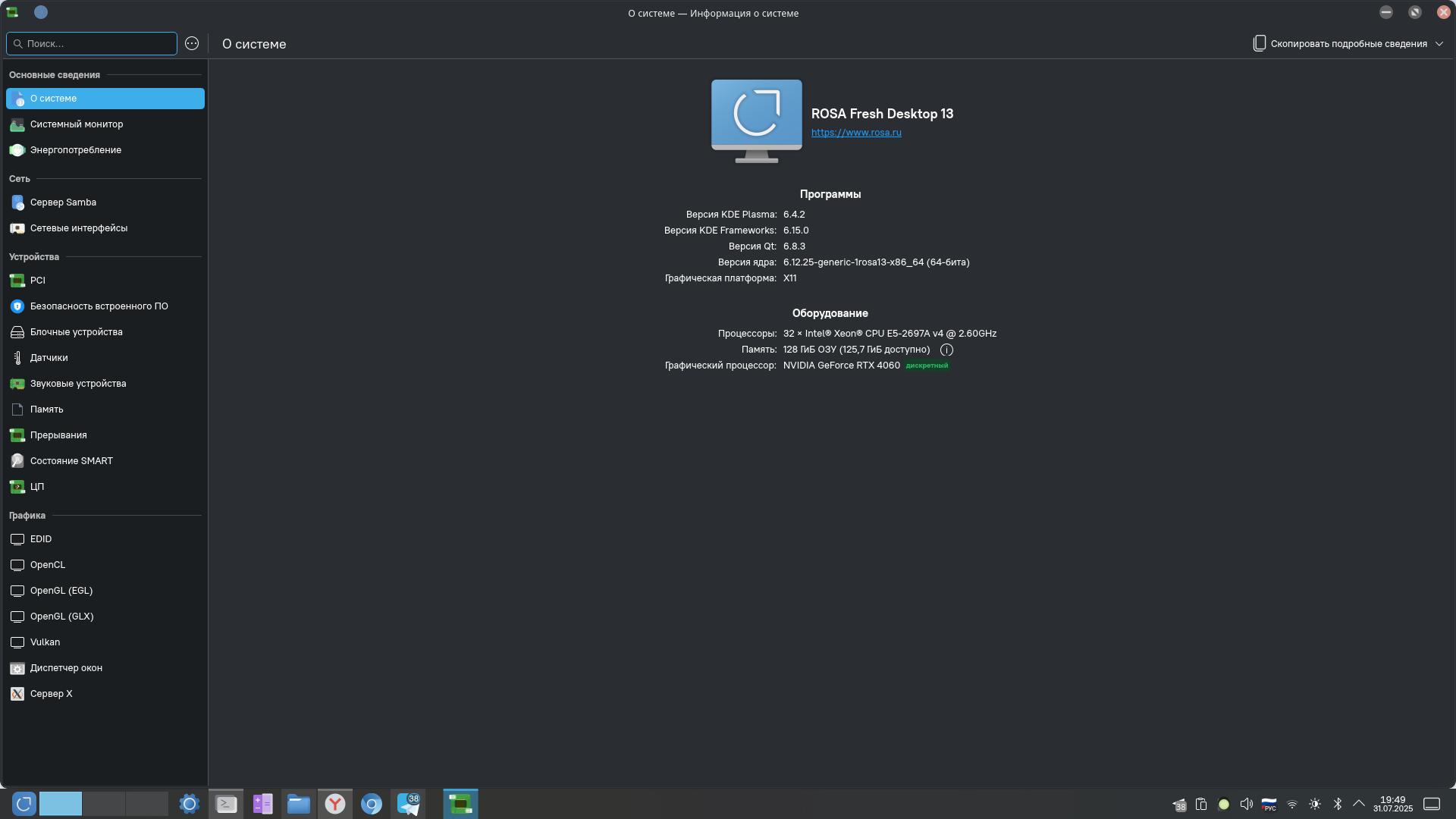Image resolution: width=1456 pixels, height=819 pixels.
Task: Open the hamburger options menu near search
Action: tap(192, 44)
